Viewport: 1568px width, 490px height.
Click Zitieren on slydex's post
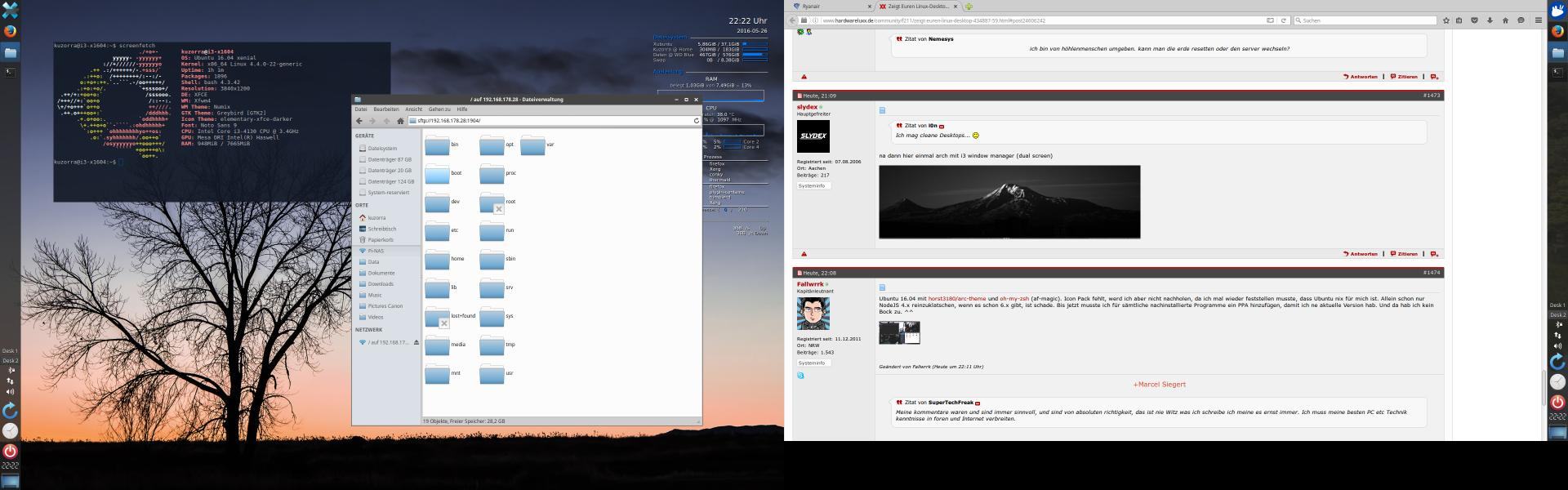click(1404, 254)
